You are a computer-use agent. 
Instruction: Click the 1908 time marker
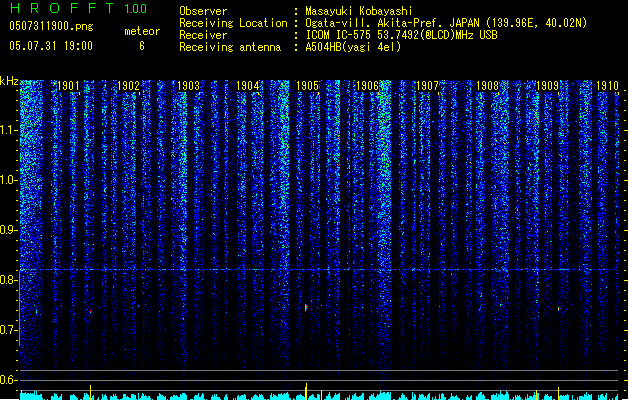(487, 86)
